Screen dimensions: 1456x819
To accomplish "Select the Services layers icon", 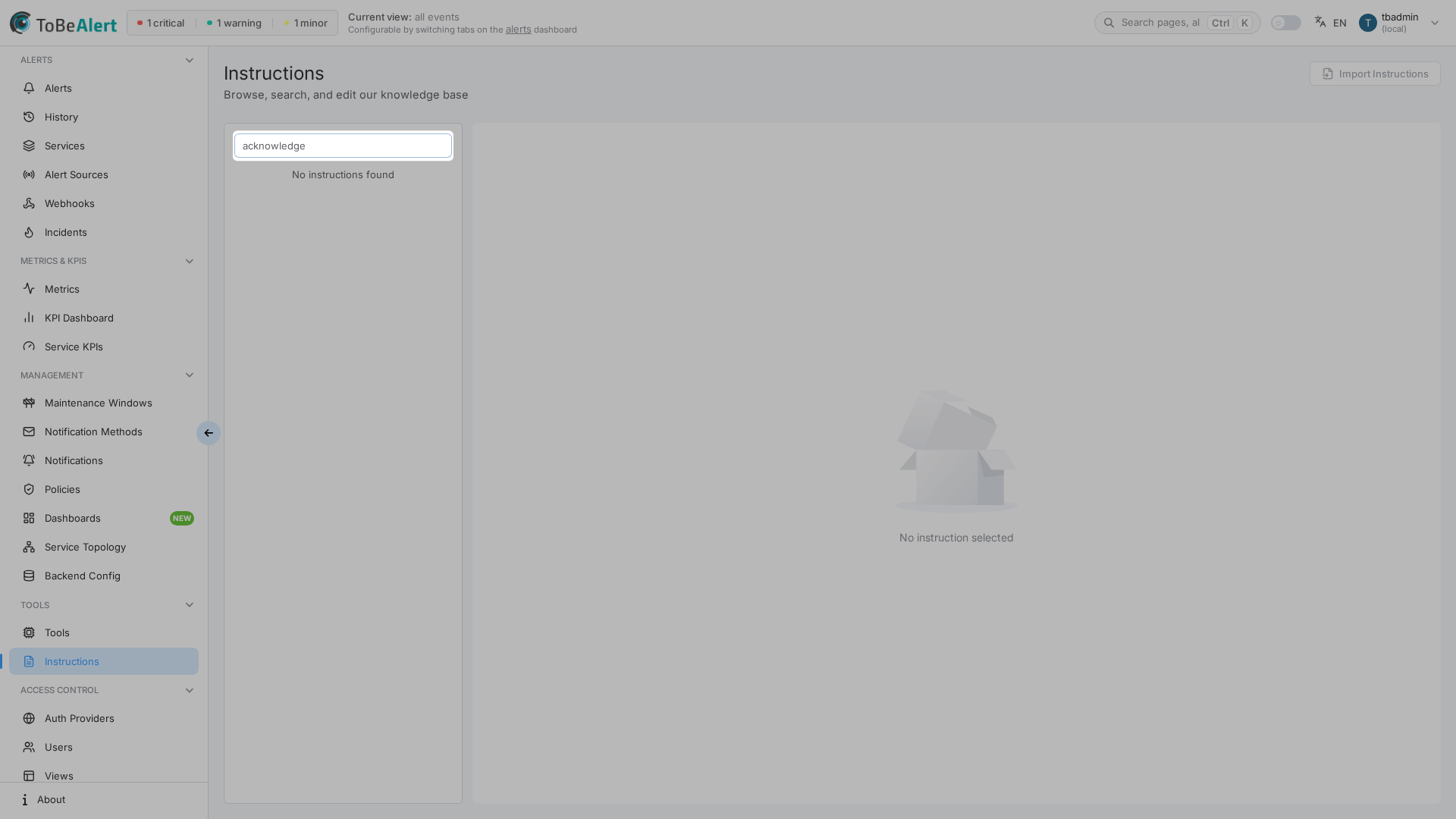I will pyautogui.click(x=29, y=146).
